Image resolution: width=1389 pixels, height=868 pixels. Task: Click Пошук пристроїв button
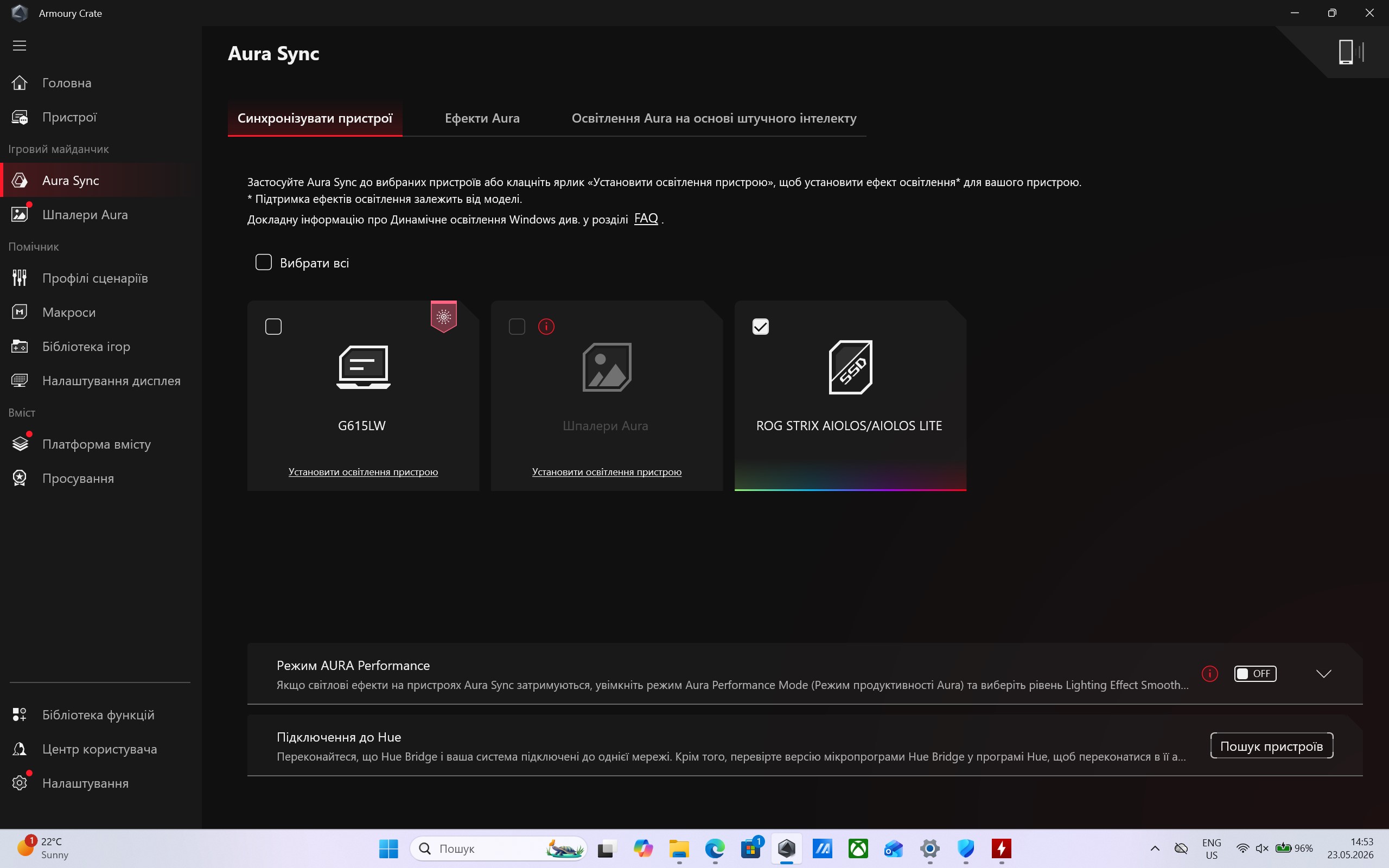1271,746
